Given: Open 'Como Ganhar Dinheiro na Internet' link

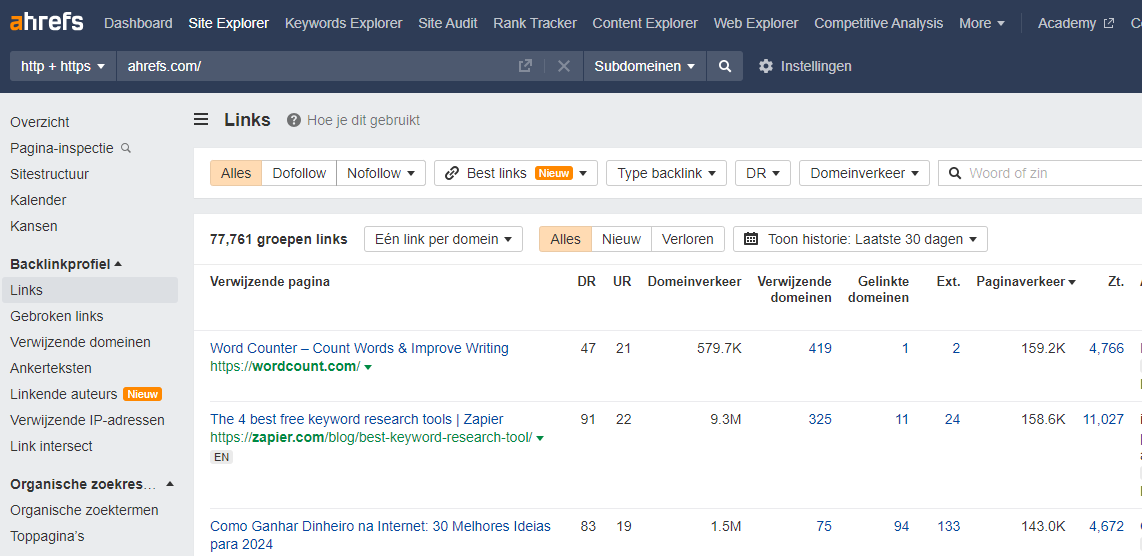Looking at the screenshot, I should (x=380, y=535).
